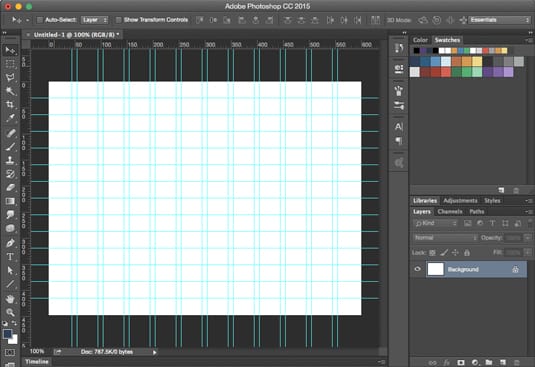Select the Zoom tool
This screenshot has height=367, width=535.
click(10, 312)
